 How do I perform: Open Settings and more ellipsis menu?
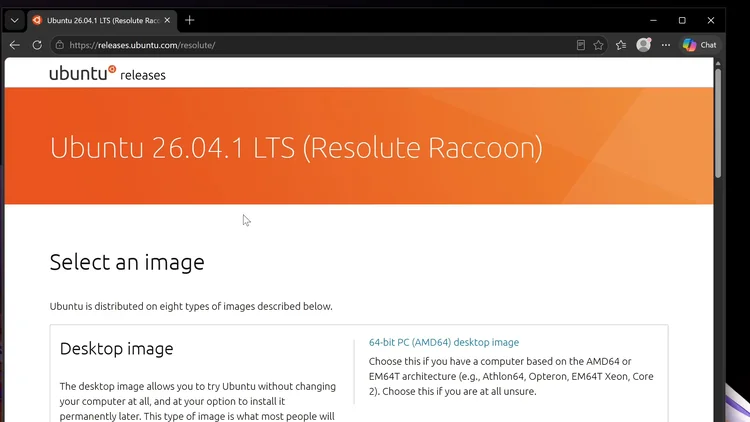(x=666, y=45)
